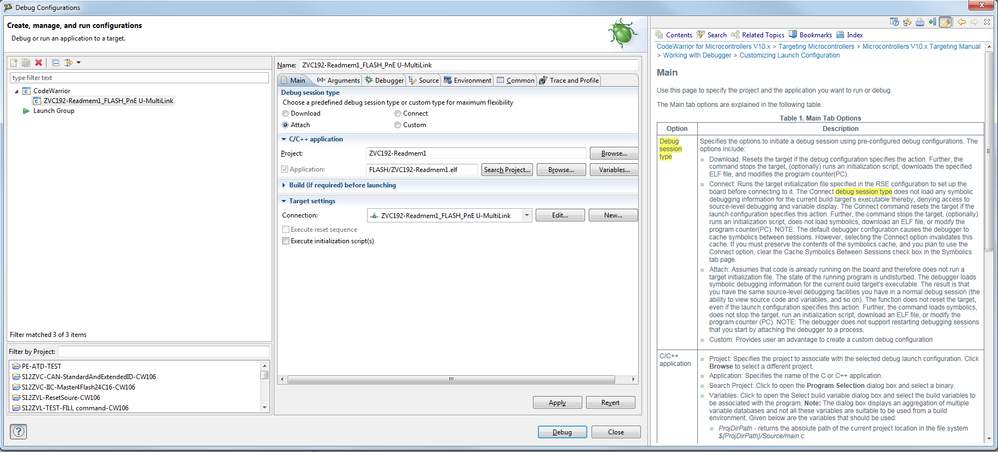This screenshot has width=998, height=452.
Task: Click the Project name input field
Action: [x=476, y=153]
